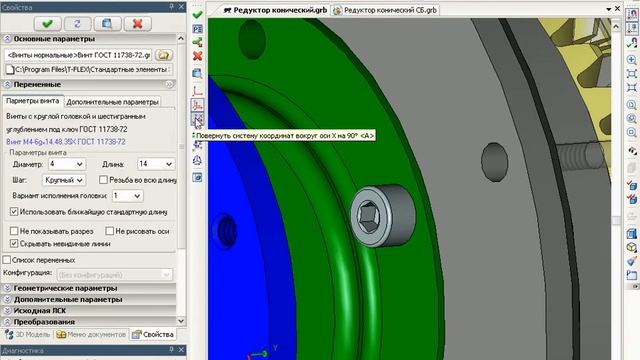Open the document tabs list dropdown arrow
The width and height of the screenshot is (640, 360).
pyautogui.click(x=609, y=9)
